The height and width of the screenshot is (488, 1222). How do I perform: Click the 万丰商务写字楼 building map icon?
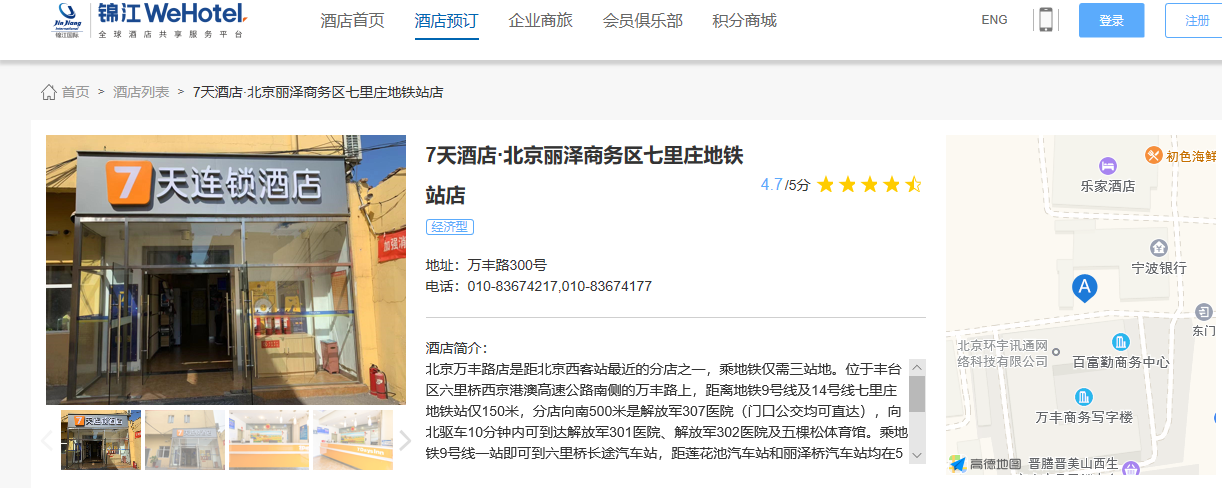(1084, 396)
